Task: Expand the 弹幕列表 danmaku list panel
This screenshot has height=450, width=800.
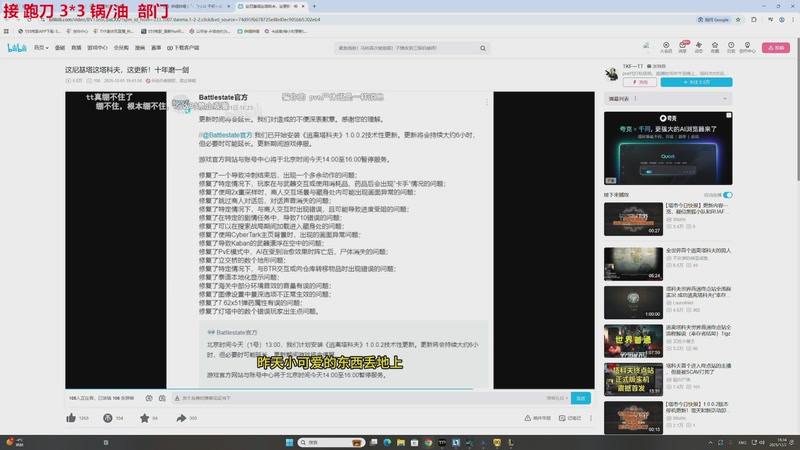Action: click(x=725, y=98)
